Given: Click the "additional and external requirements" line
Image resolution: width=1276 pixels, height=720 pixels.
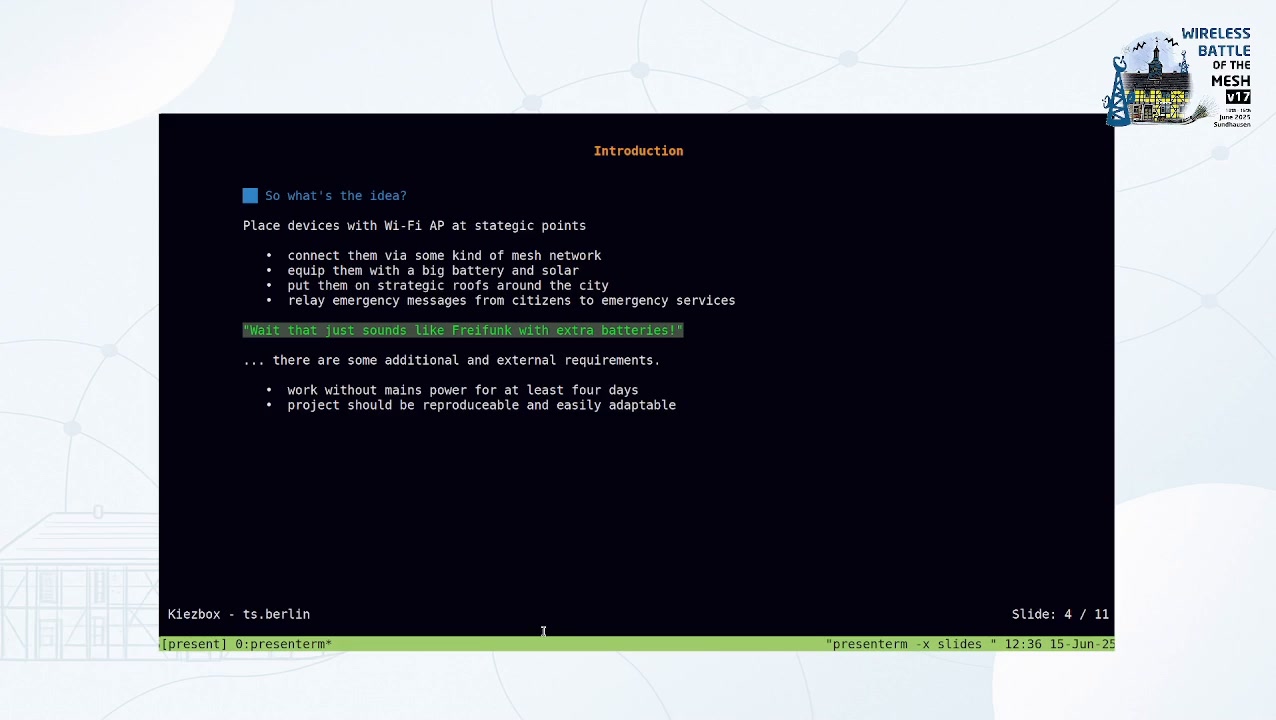Looking at the screenshot, I should (451, 360).
